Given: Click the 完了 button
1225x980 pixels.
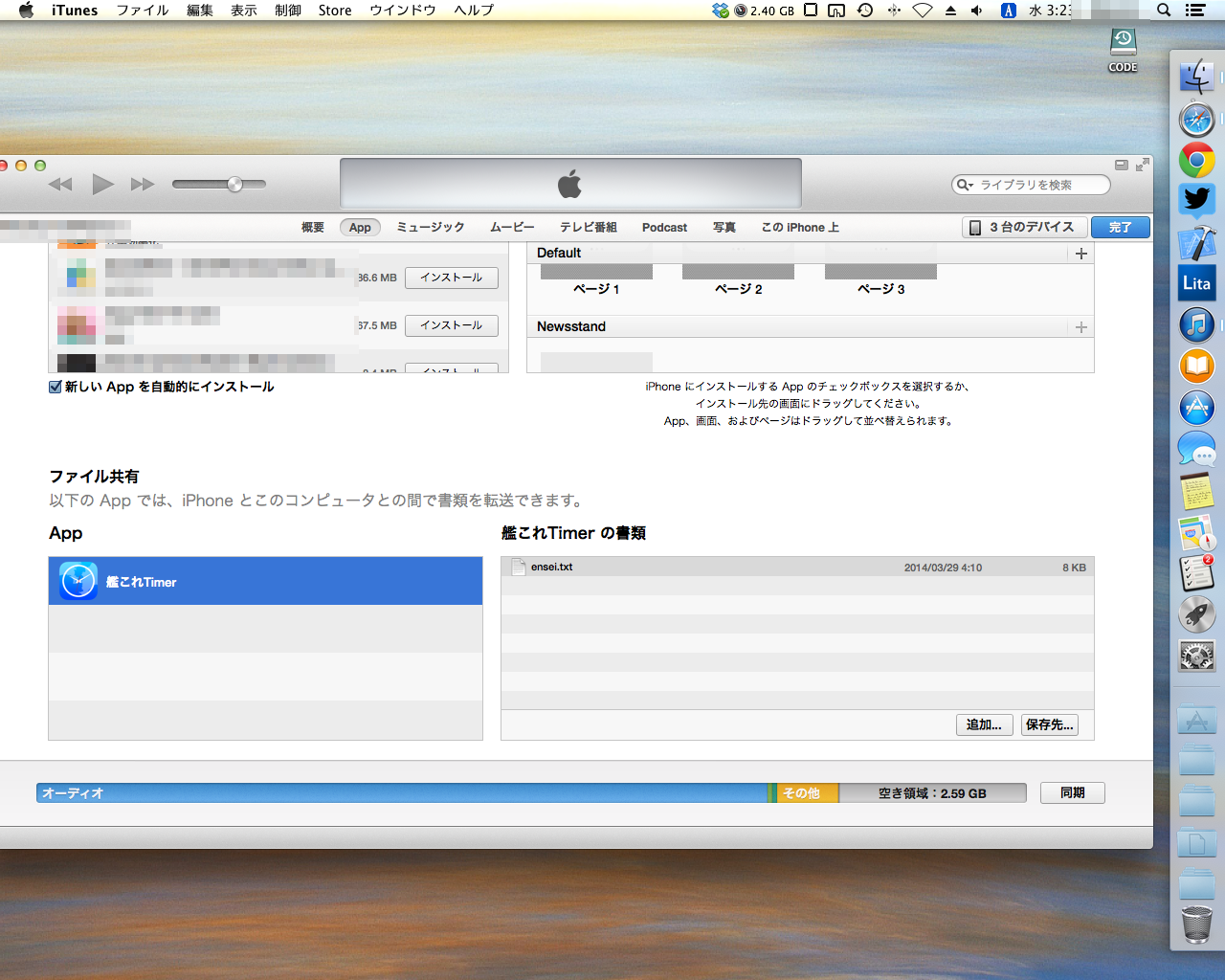Looking at the screenshot, I should coord(1121,227).
